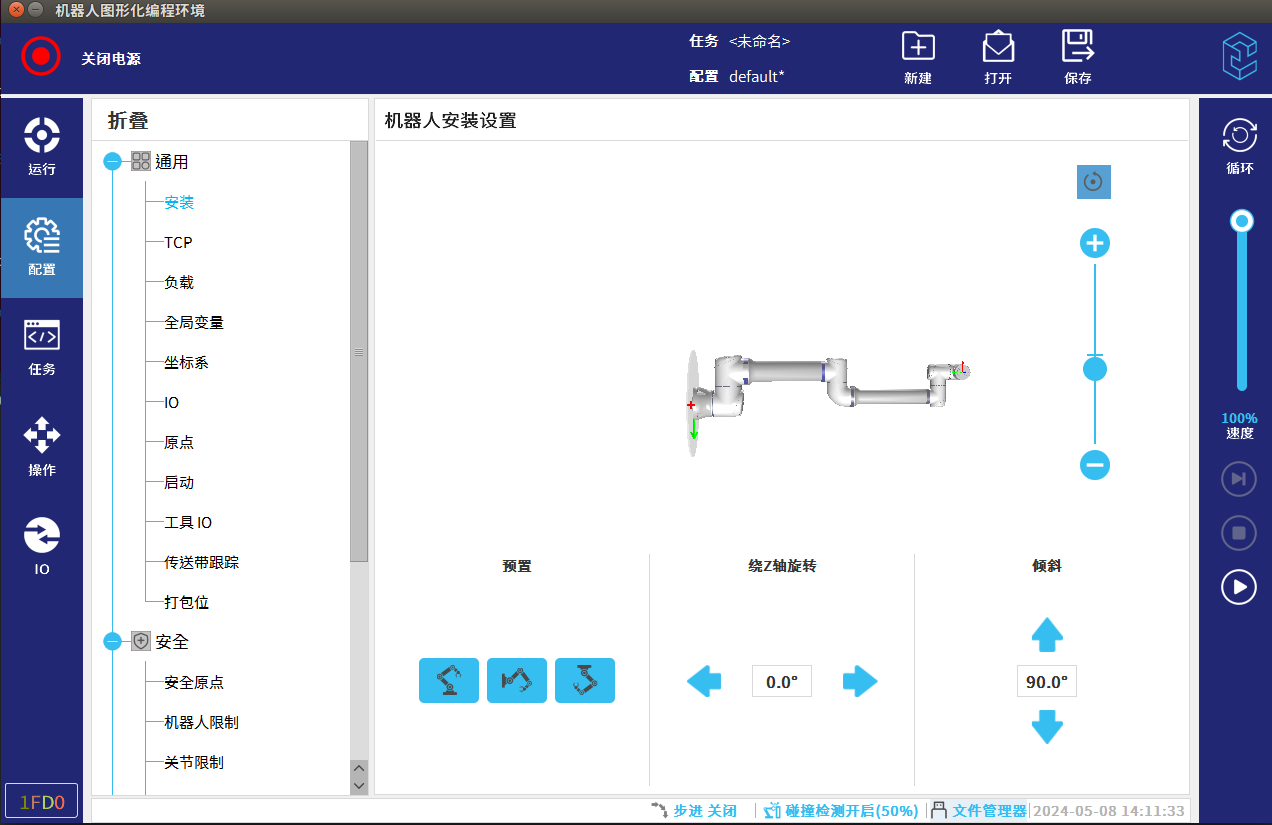Increase the tilt angle with up arrow

point(1046,634)
